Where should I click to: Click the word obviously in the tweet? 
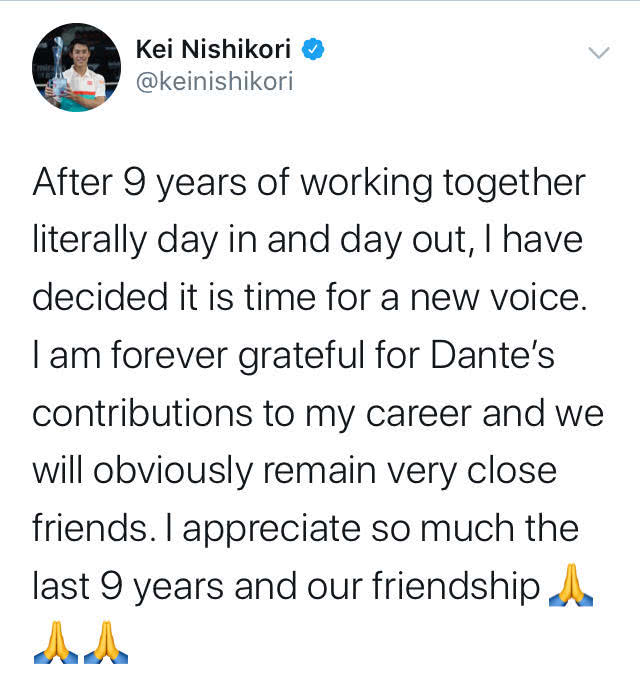tap(173, 471)
